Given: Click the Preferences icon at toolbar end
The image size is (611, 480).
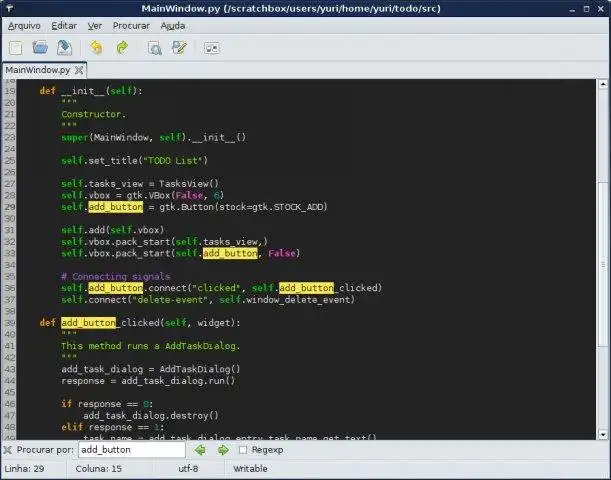Looking at the screenshot, I should coord(212,47).
